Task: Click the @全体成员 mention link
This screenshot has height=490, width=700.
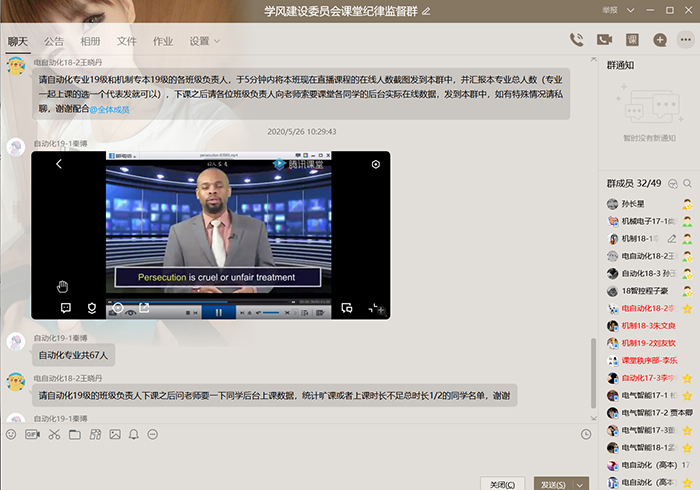Action: click(109, 109)
